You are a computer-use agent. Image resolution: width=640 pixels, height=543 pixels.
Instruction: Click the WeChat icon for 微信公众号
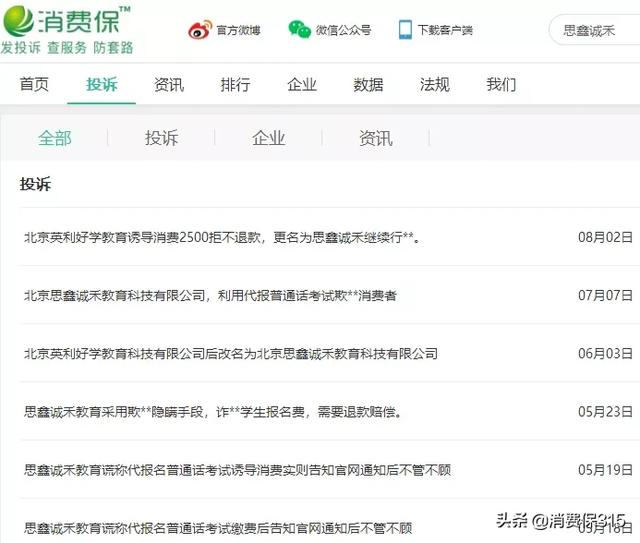pyautogui.click(x=300, y=29)
